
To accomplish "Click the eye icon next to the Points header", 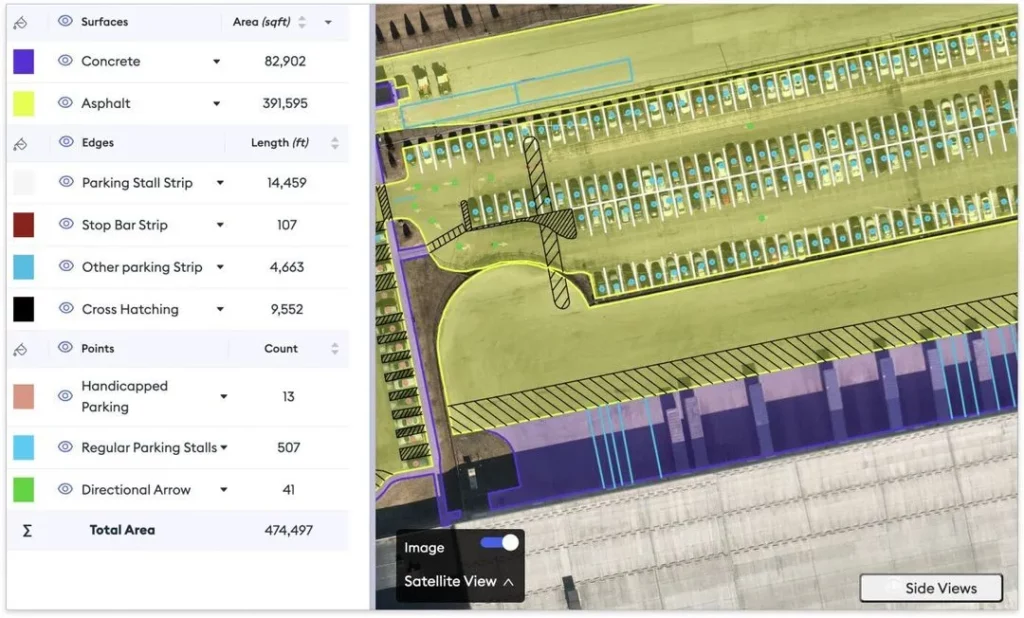I will 64,347.
